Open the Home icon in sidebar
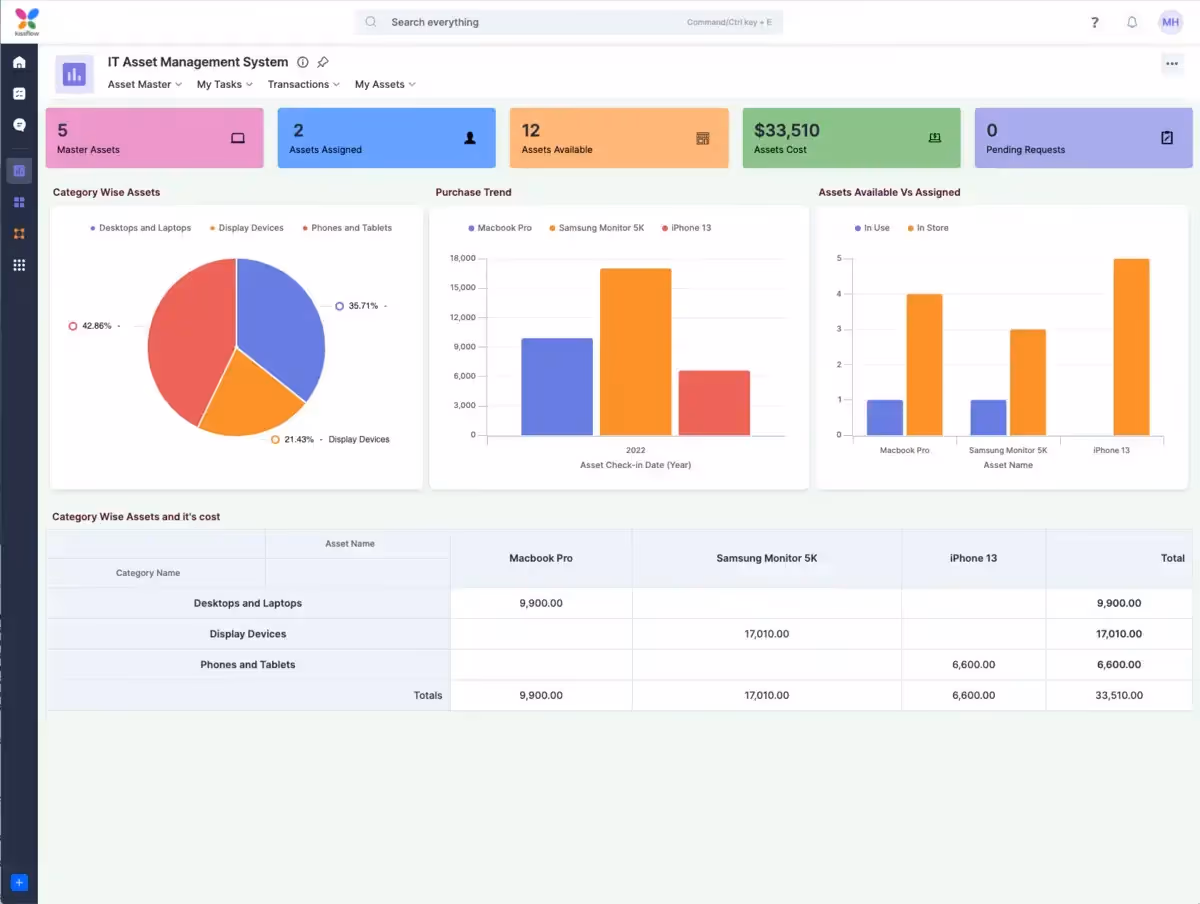Viewport: 1200px width, 904px height. click(x=18, y=62)
